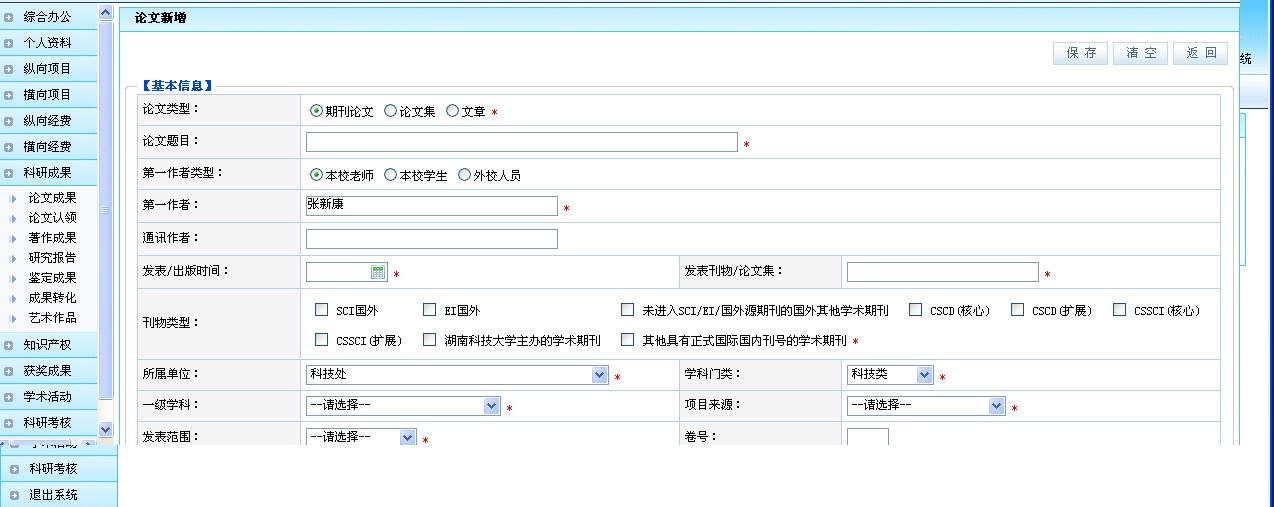
Task: Click the arrow icon beside 论文认领
Action: (13, 218)
